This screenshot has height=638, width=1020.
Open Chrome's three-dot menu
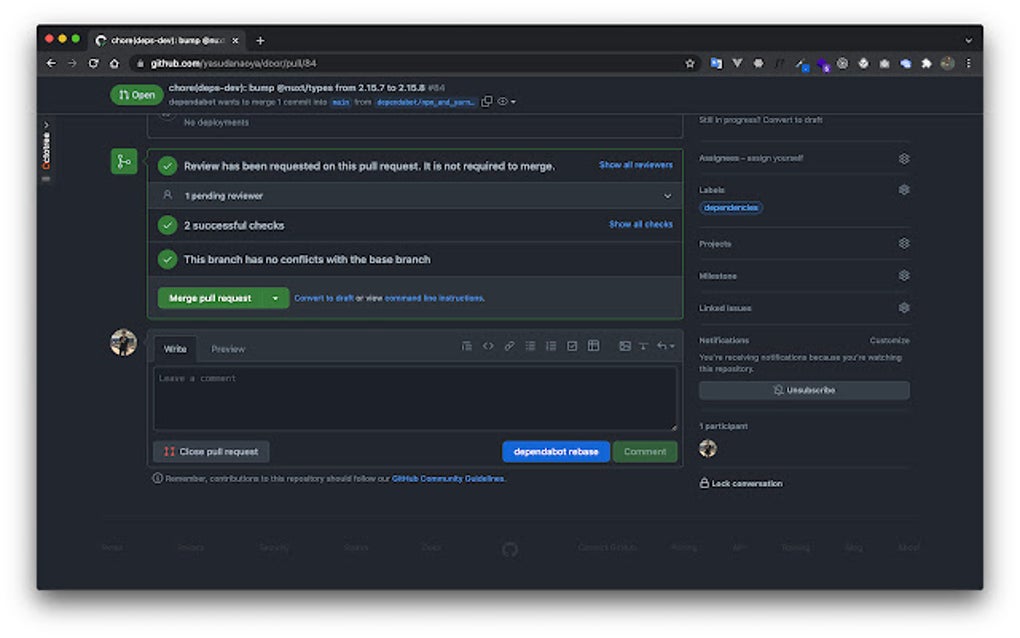click(x=969, y=63)
